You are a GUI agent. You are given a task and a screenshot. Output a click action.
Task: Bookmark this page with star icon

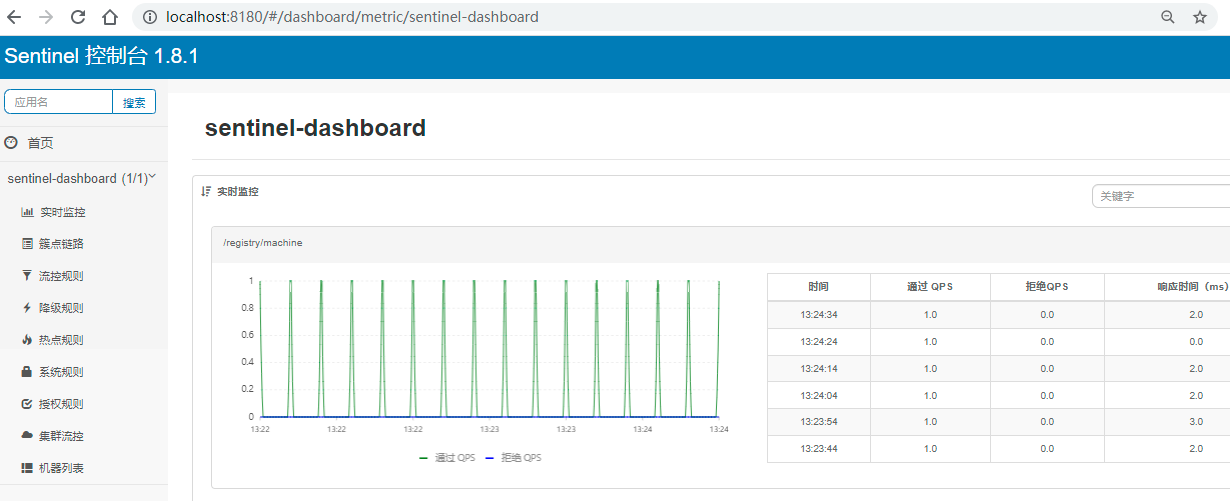pyautogui.click(x=1200, y=17)
